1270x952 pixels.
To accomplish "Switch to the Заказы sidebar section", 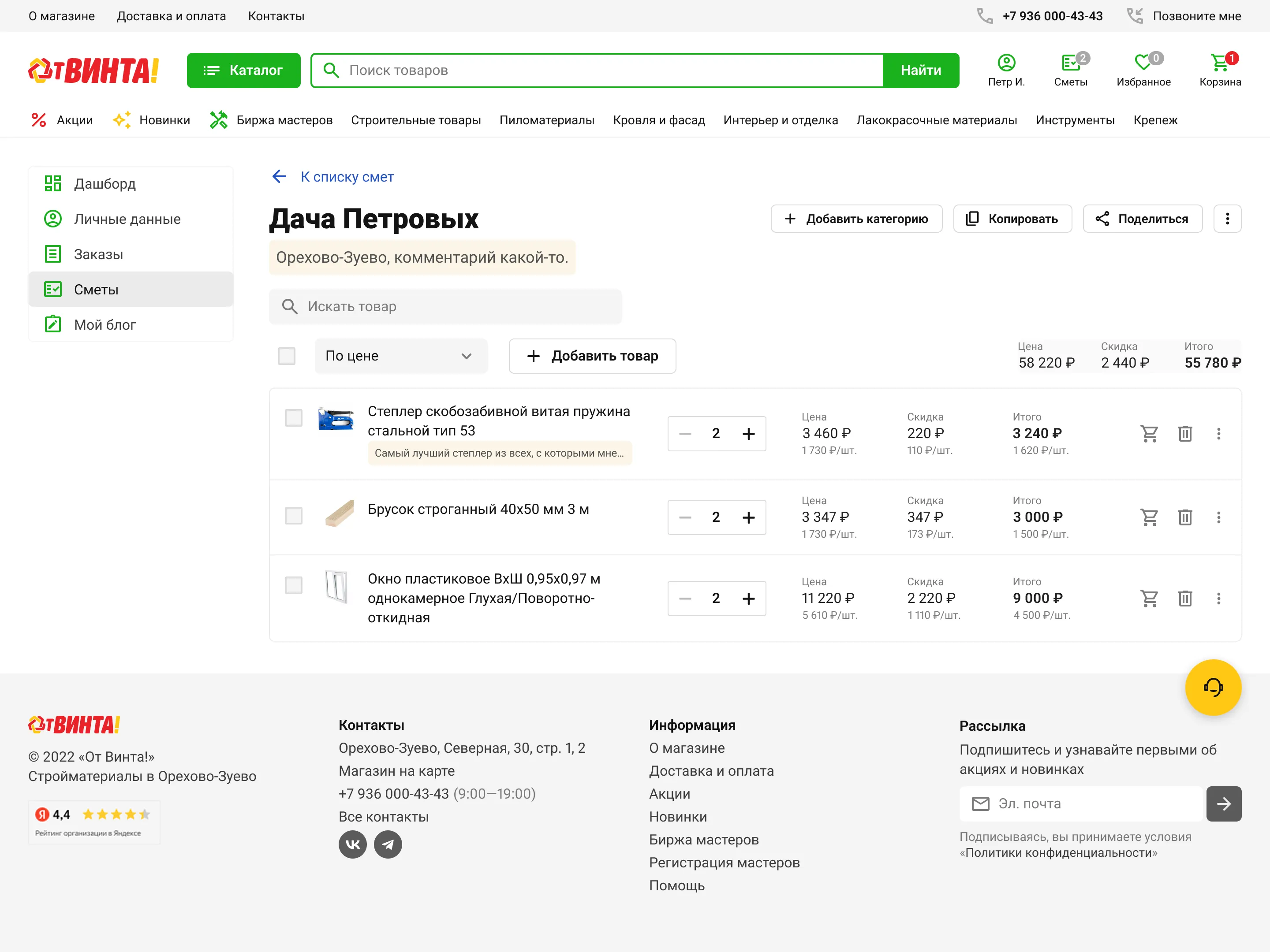I will 98,253.
